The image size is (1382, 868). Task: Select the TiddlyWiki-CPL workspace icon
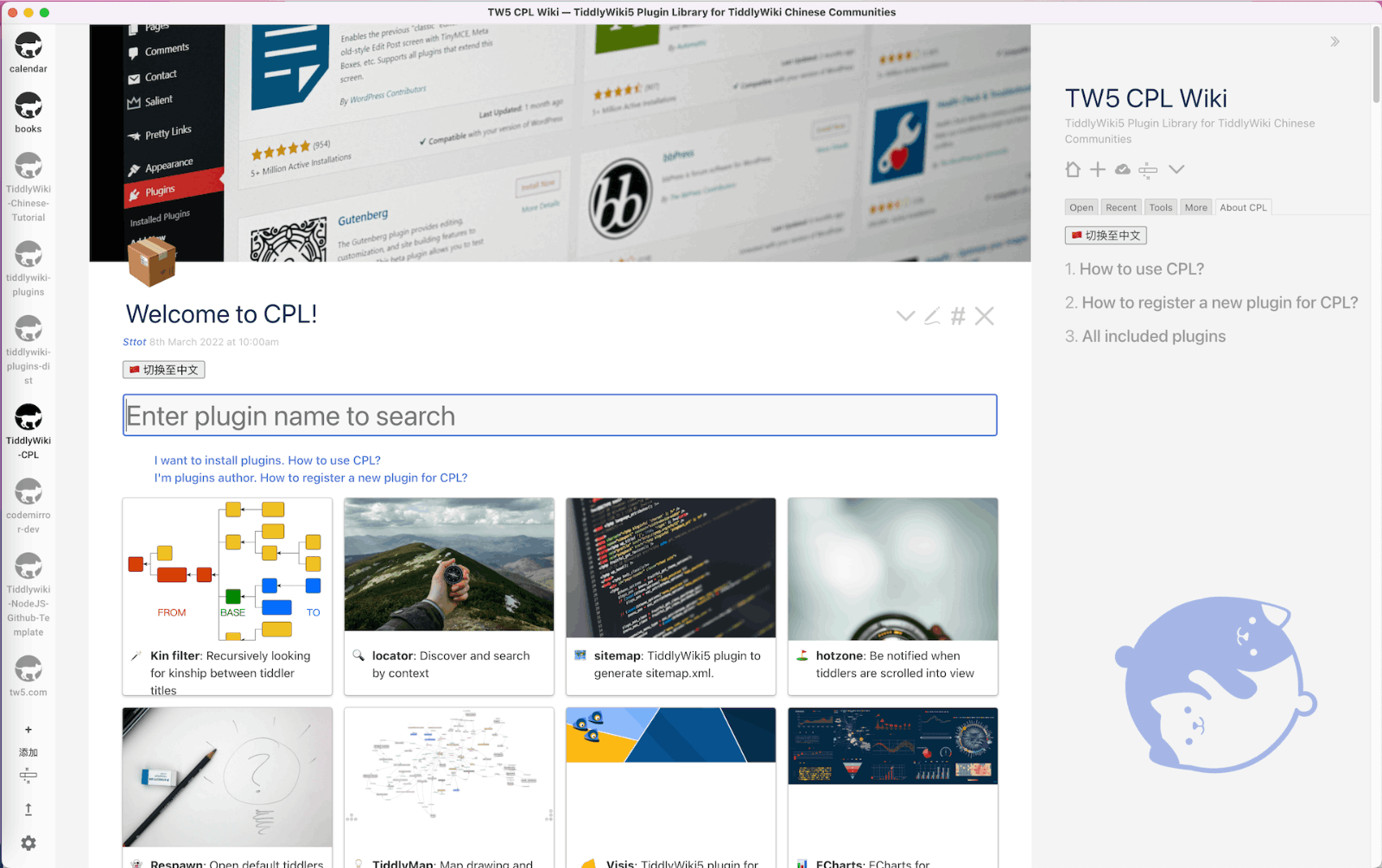coord(29,417)
